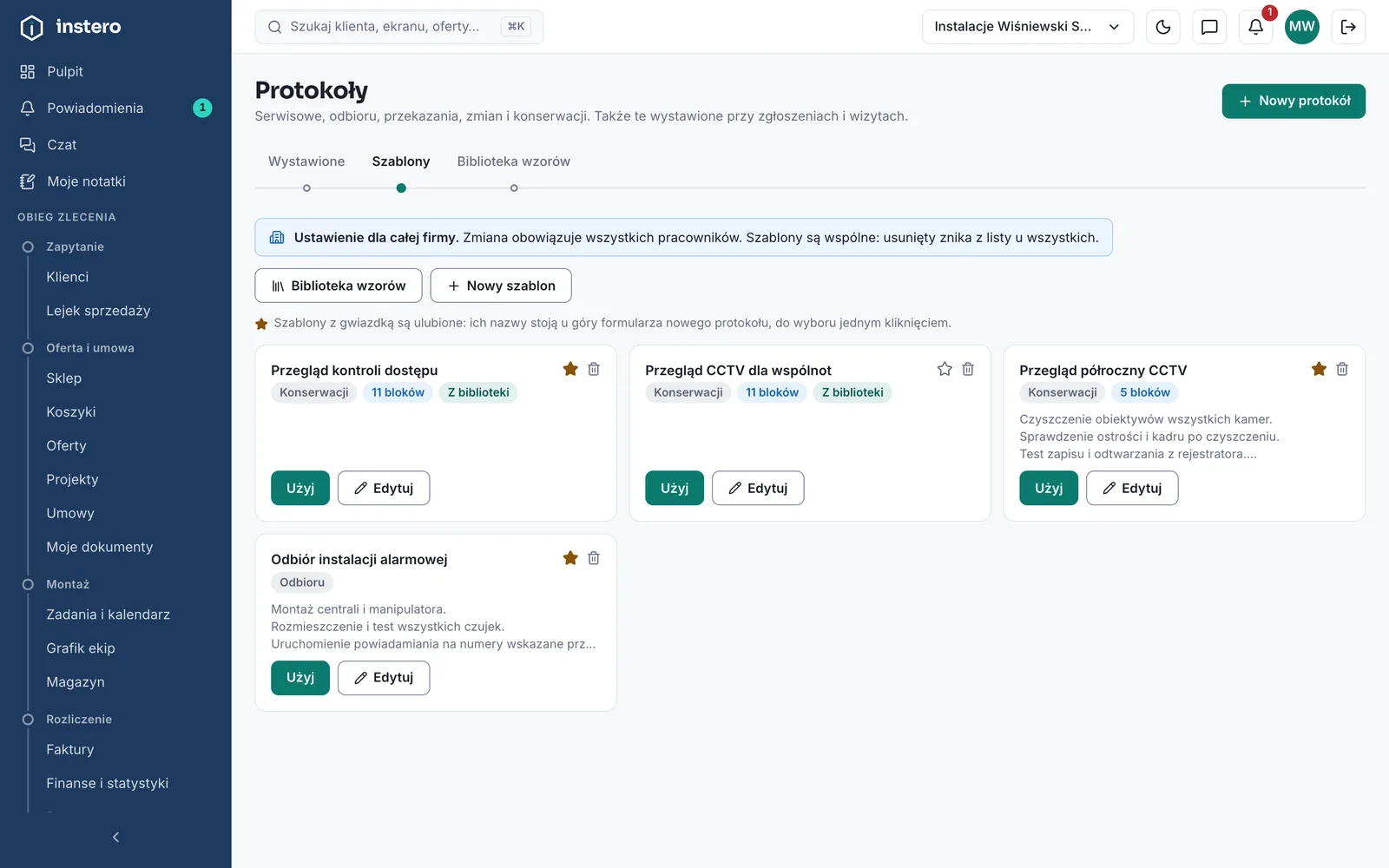Collapse Montaż section in sidebar
The height and width of the screenshot is (868, 1389).
click(68, 584)
